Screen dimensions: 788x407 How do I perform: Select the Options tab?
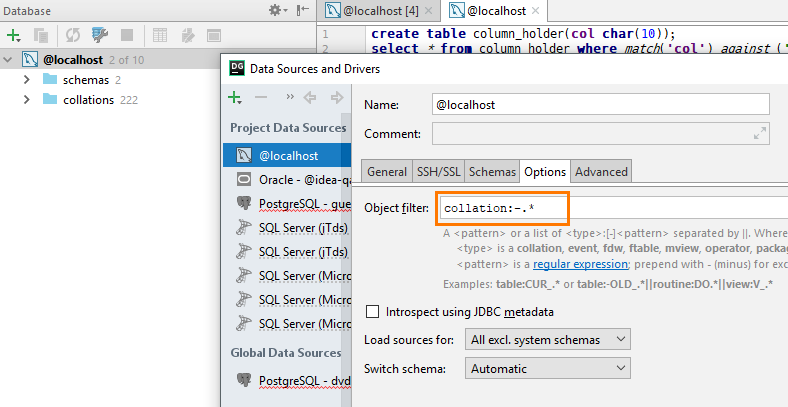545,171
